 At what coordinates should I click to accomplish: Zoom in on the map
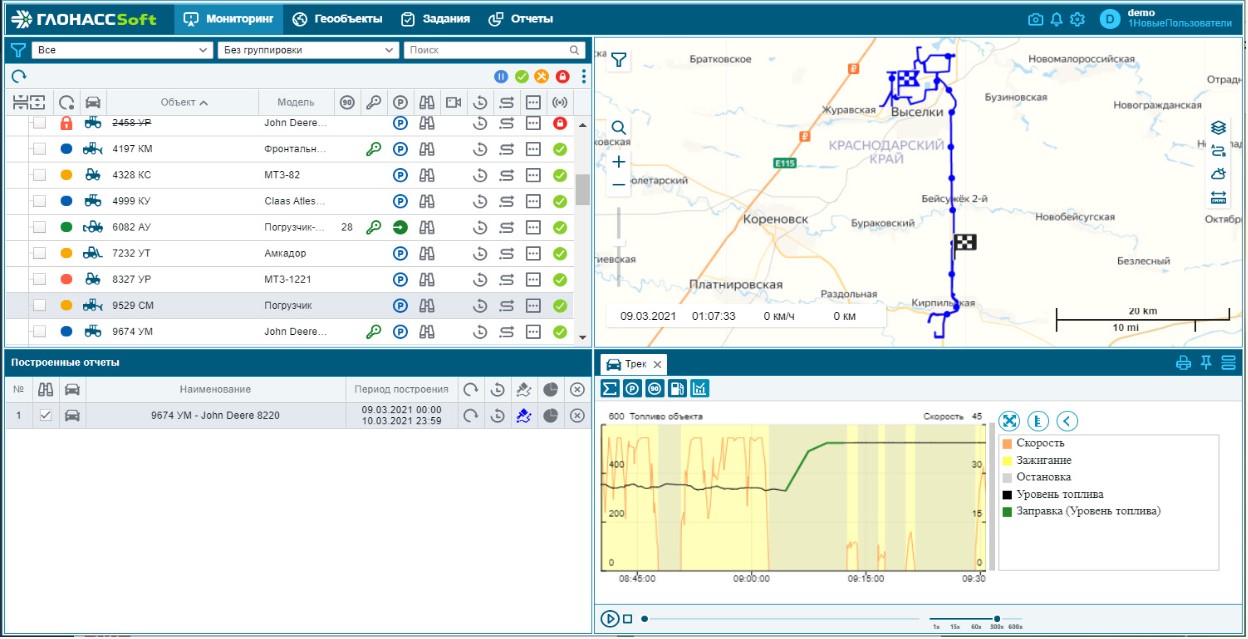coord(619,161)
